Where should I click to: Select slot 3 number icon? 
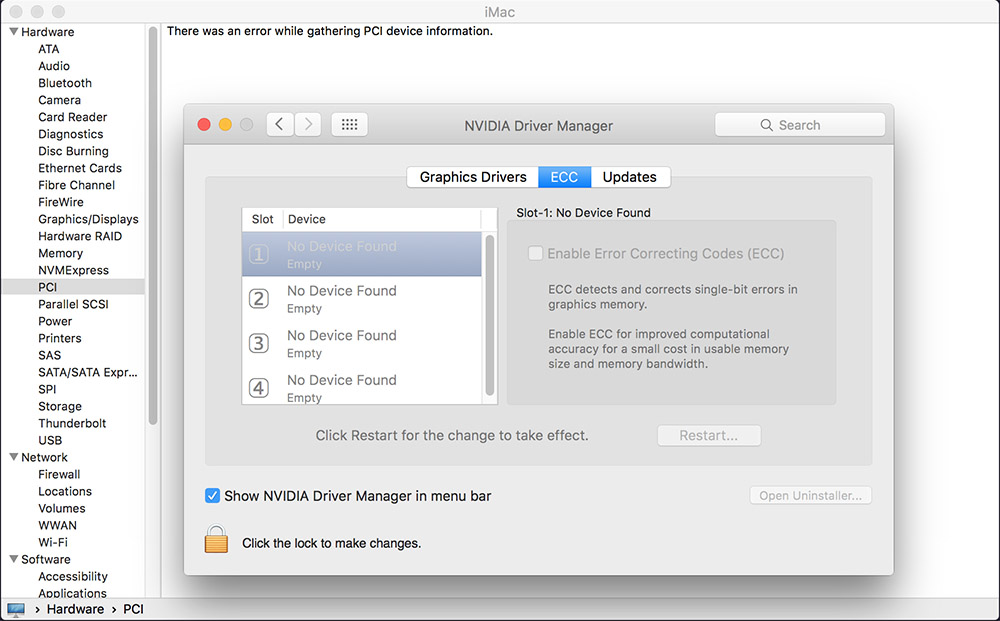[x=258, y=344]
